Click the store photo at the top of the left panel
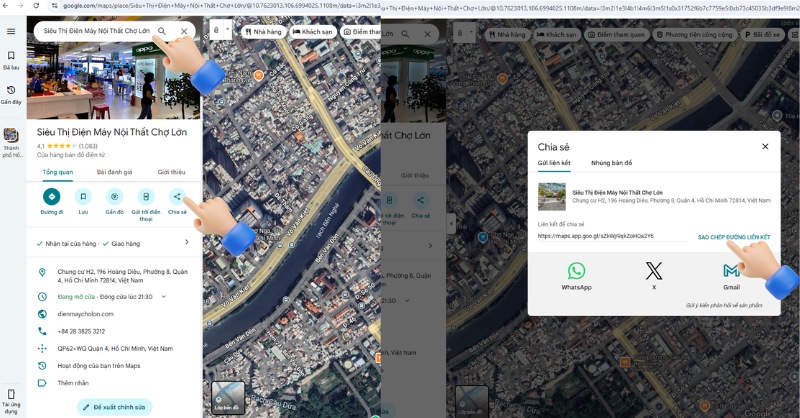 click(x=114, y=69)
